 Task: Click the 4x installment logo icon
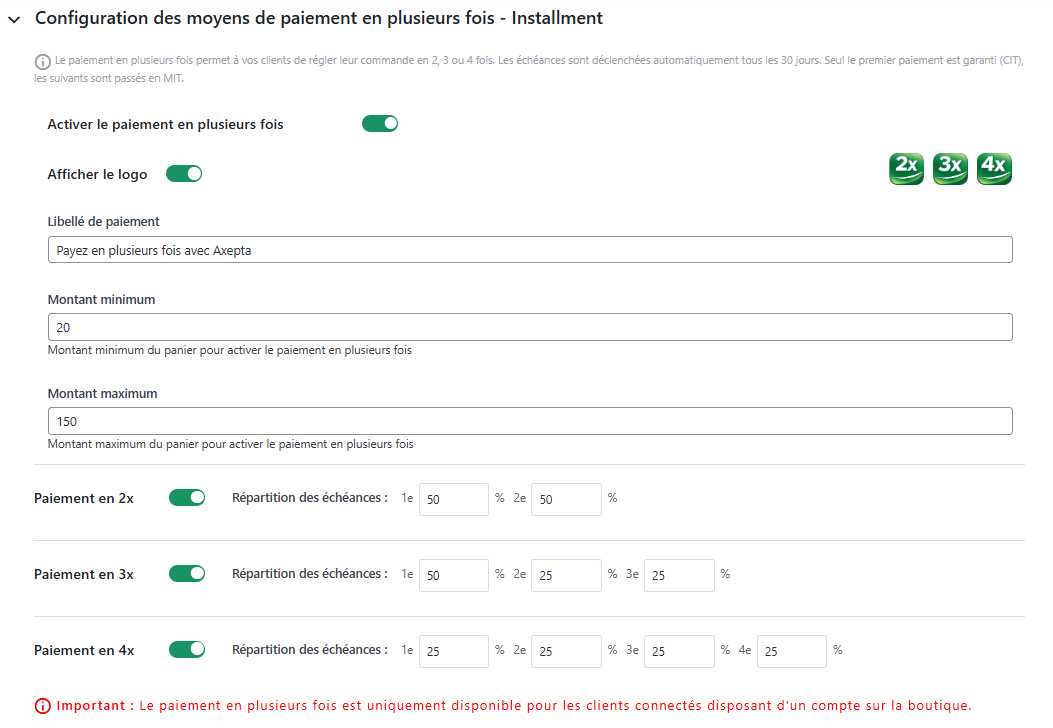[994, 168]
